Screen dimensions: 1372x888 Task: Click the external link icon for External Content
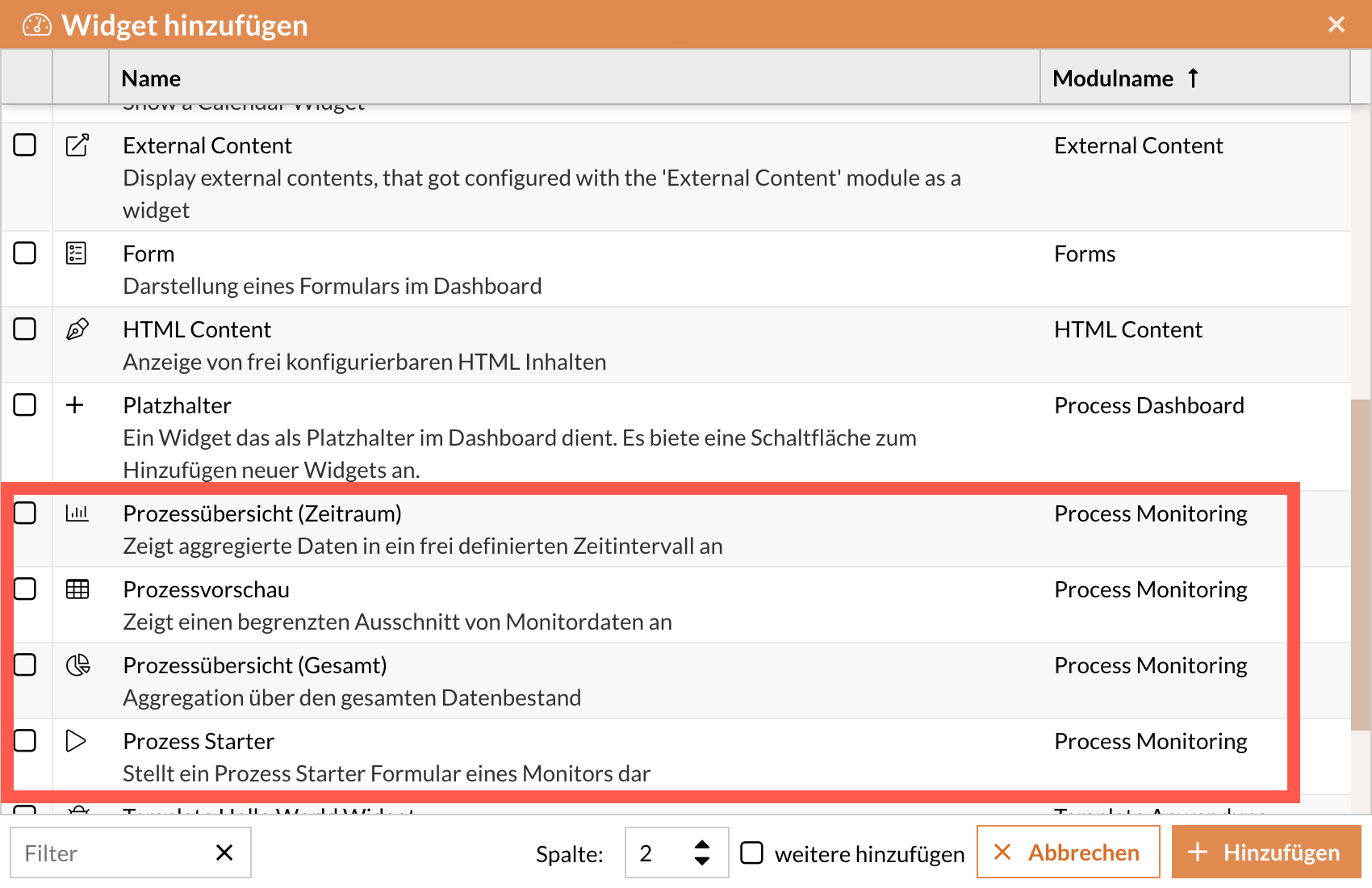pyautogui.click(x=77, y=145)
